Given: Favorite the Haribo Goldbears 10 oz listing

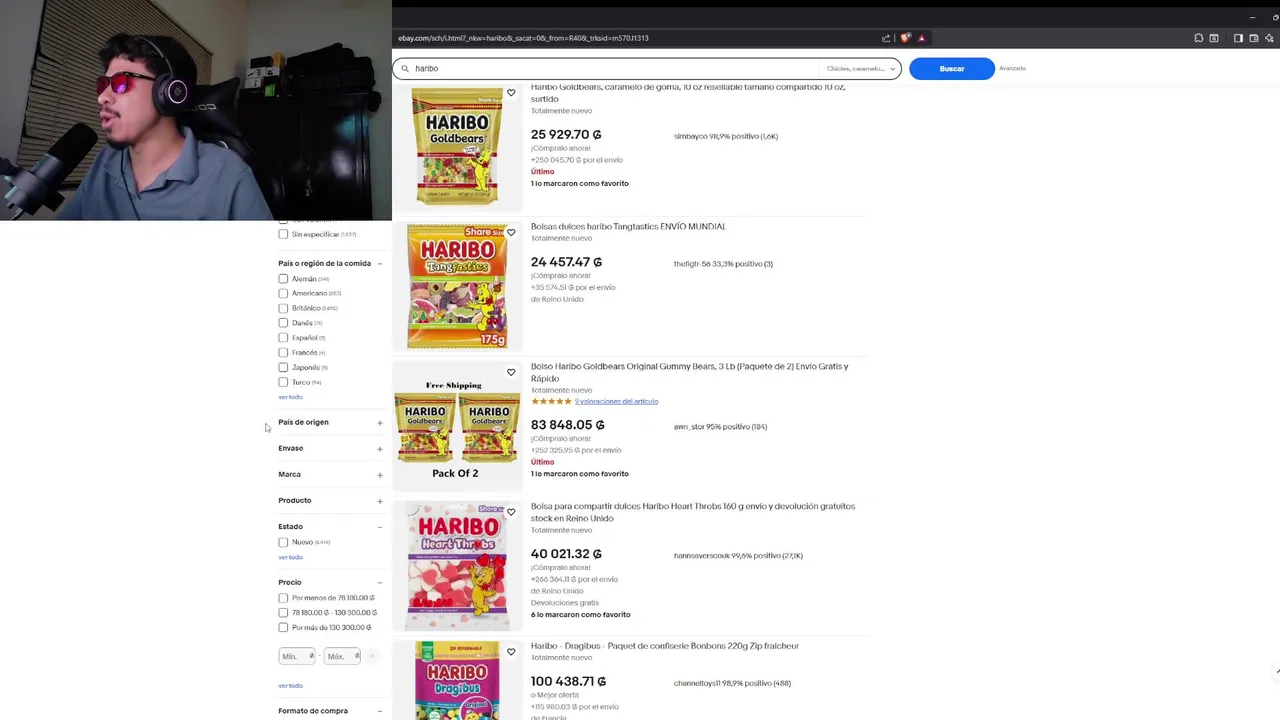Looking at the screenshot, I should [x=511, y=93].
